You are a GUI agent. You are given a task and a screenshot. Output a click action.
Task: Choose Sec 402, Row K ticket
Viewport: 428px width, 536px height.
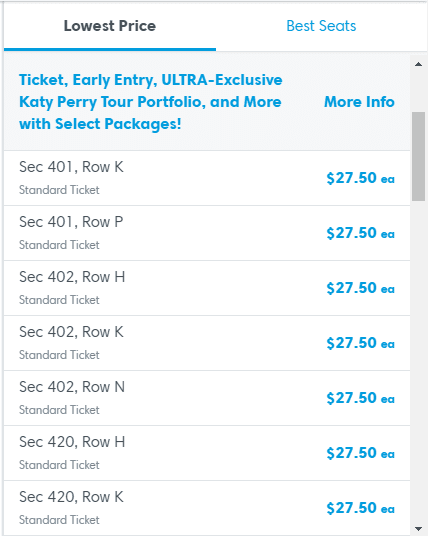point(207,343)
